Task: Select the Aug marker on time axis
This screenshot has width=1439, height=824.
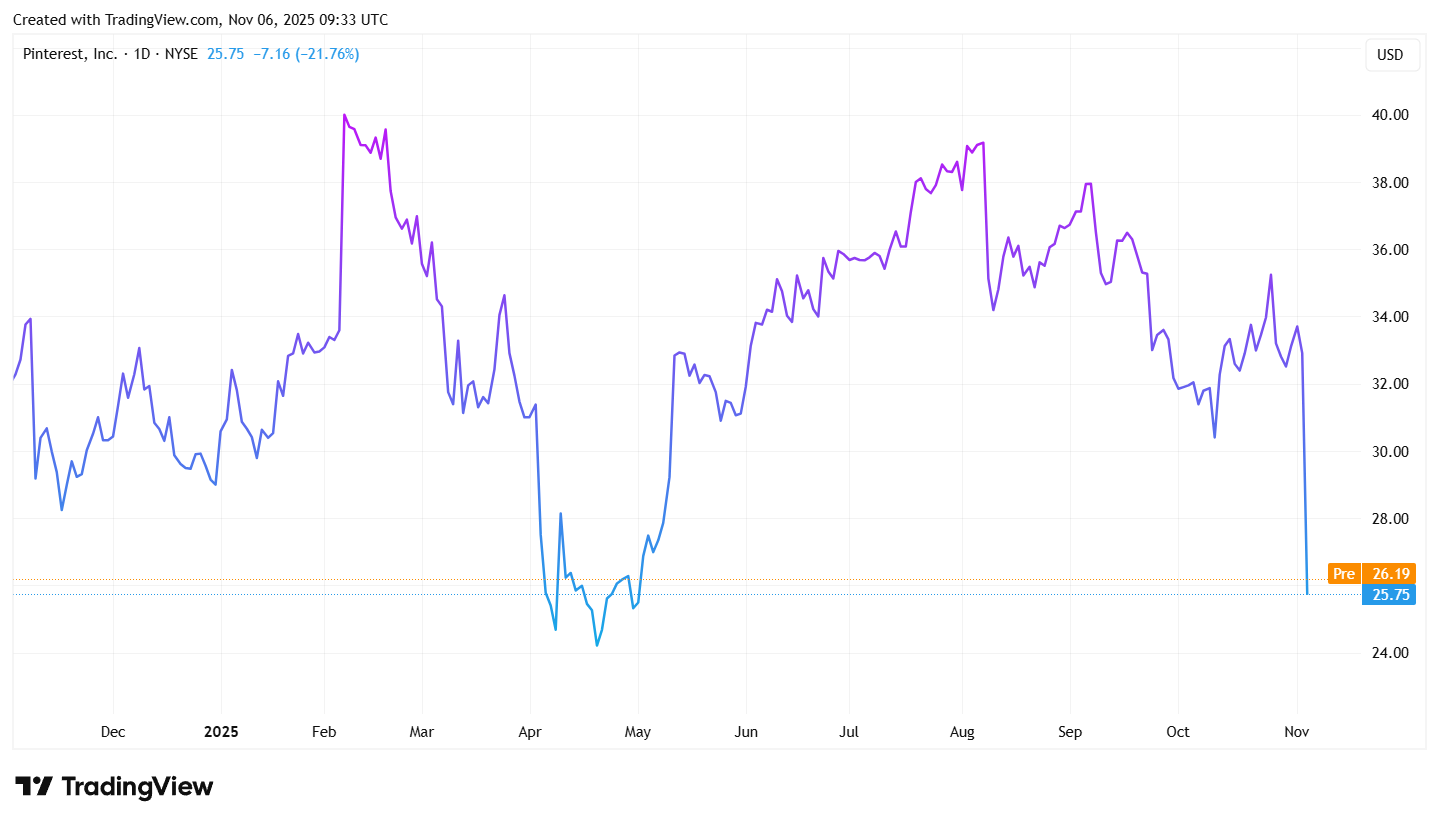Action: (x=962, y=732)
